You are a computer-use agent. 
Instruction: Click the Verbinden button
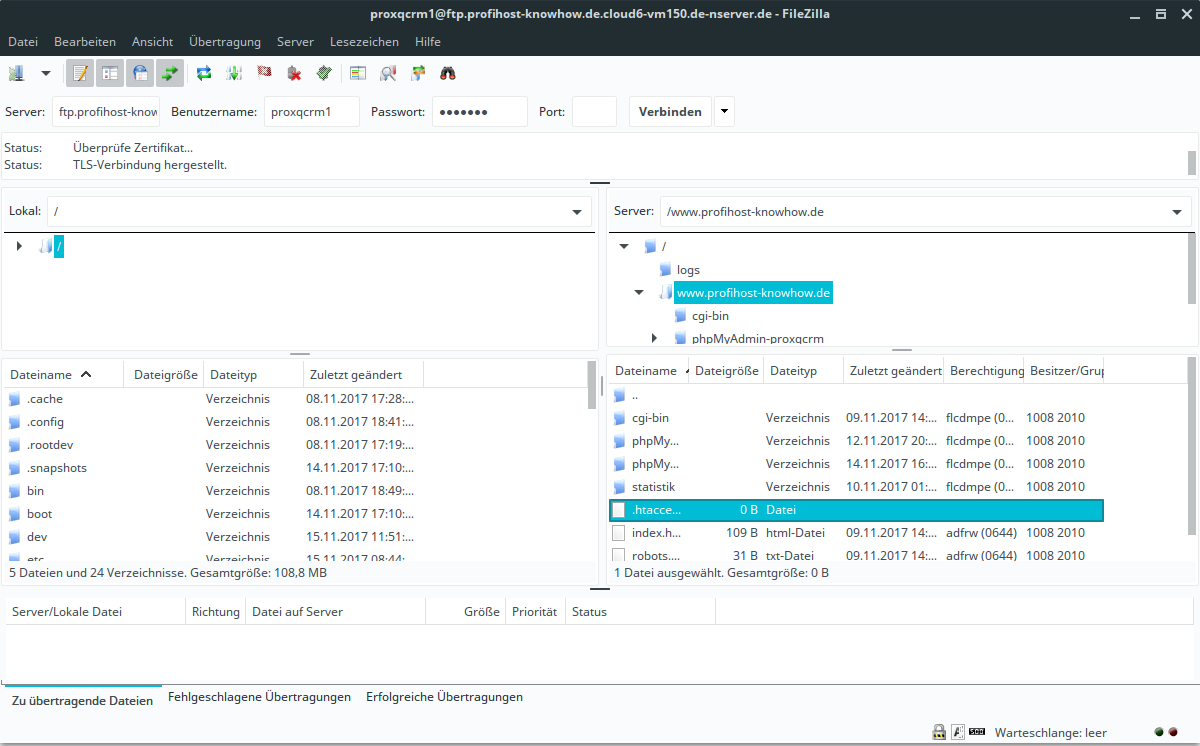[x=670, y=111]
